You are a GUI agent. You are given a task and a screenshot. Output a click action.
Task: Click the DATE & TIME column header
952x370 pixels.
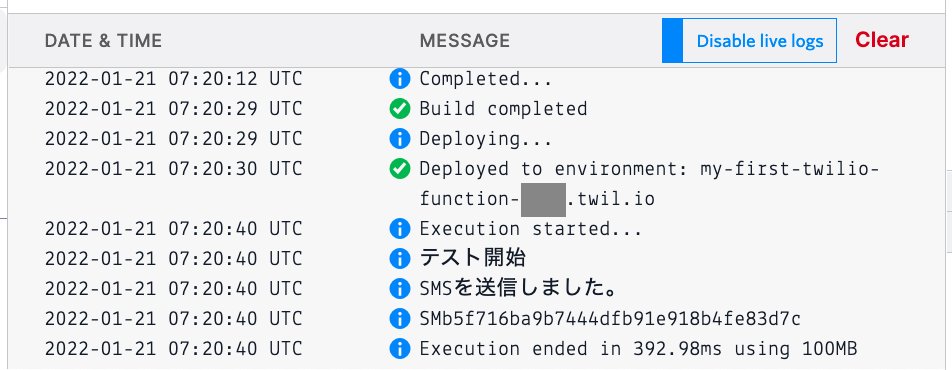103,41
